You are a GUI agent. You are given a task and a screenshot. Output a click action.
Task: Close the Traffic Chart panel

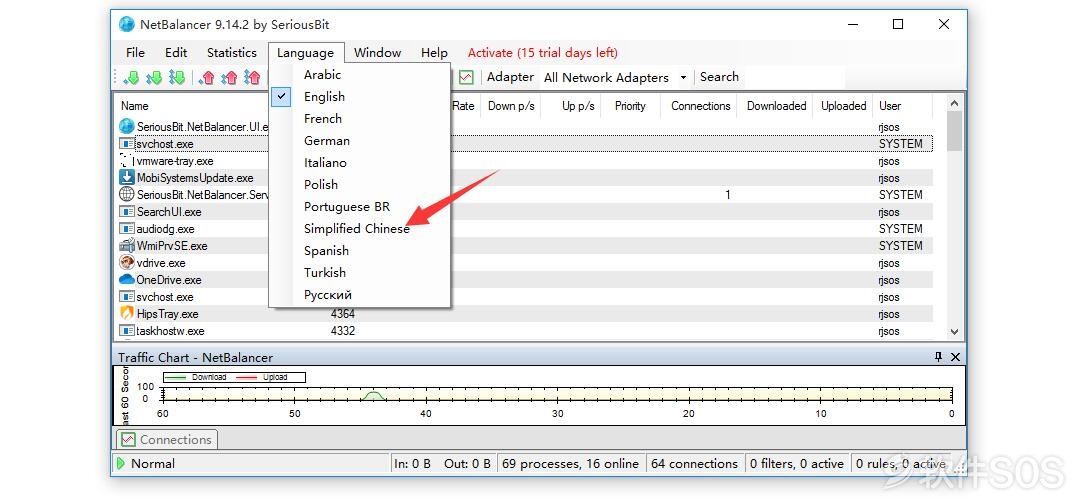point(955,357)
